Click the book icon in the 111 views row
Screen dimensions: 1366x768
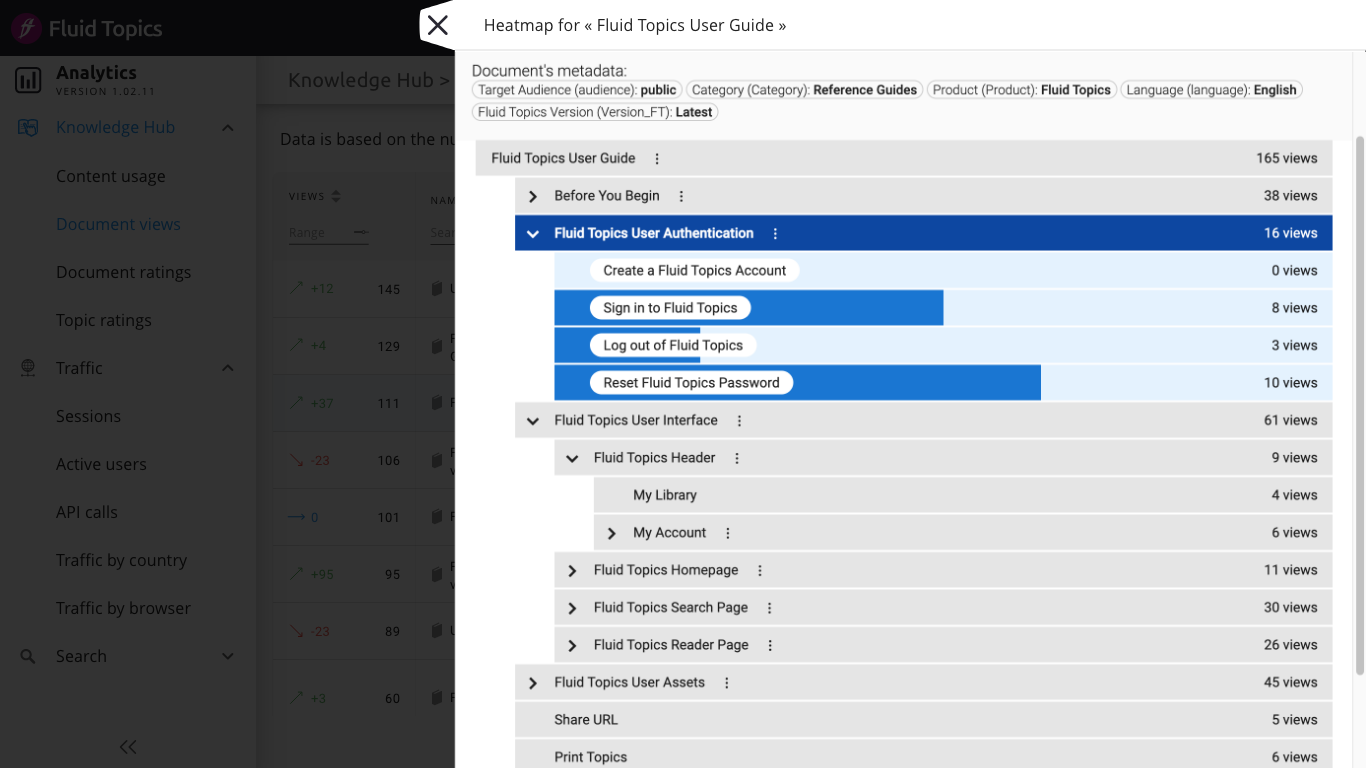(437, 403)
